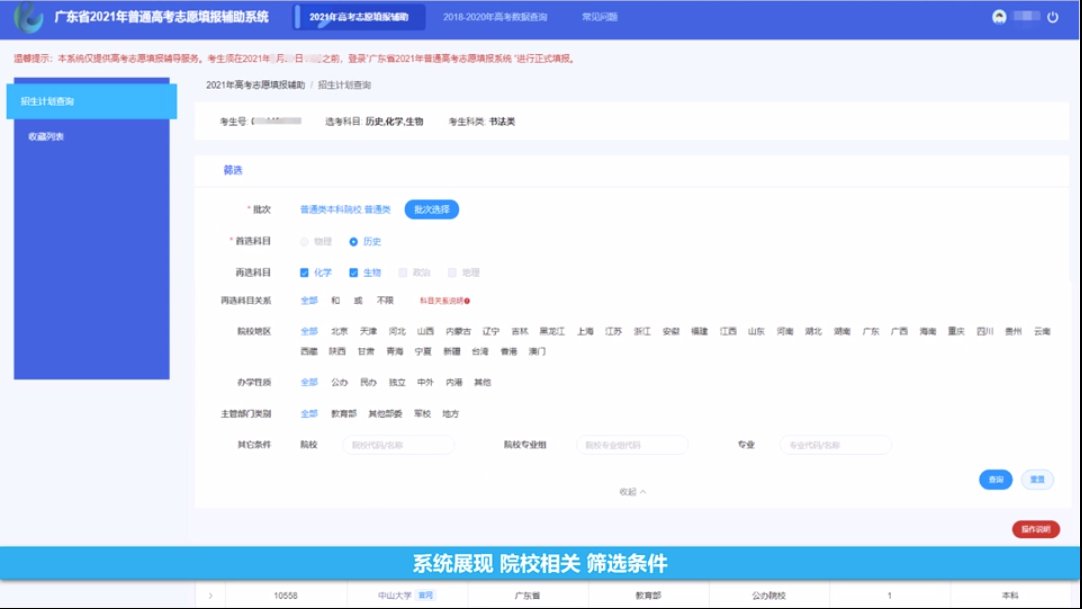Screen dimensions: 1082x609
Task: Select the 历史 radio button
Action: coord(354,242)
